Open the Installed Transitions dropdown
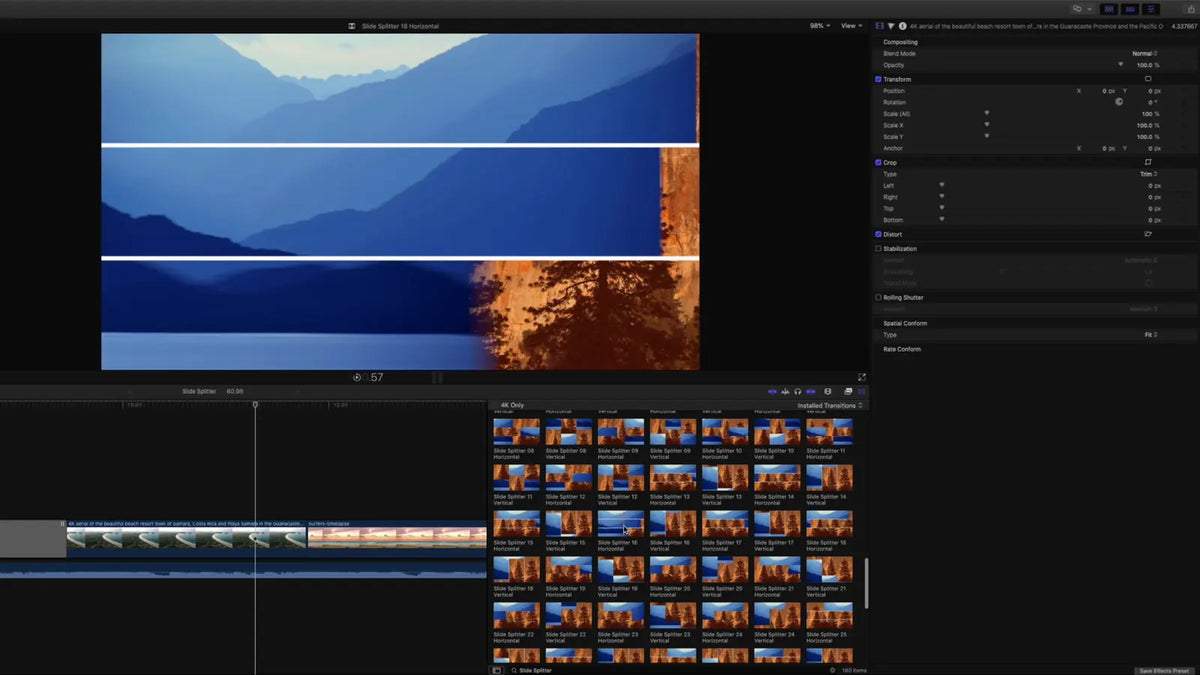The image size is (1200, 675). (x=830, y=406)
